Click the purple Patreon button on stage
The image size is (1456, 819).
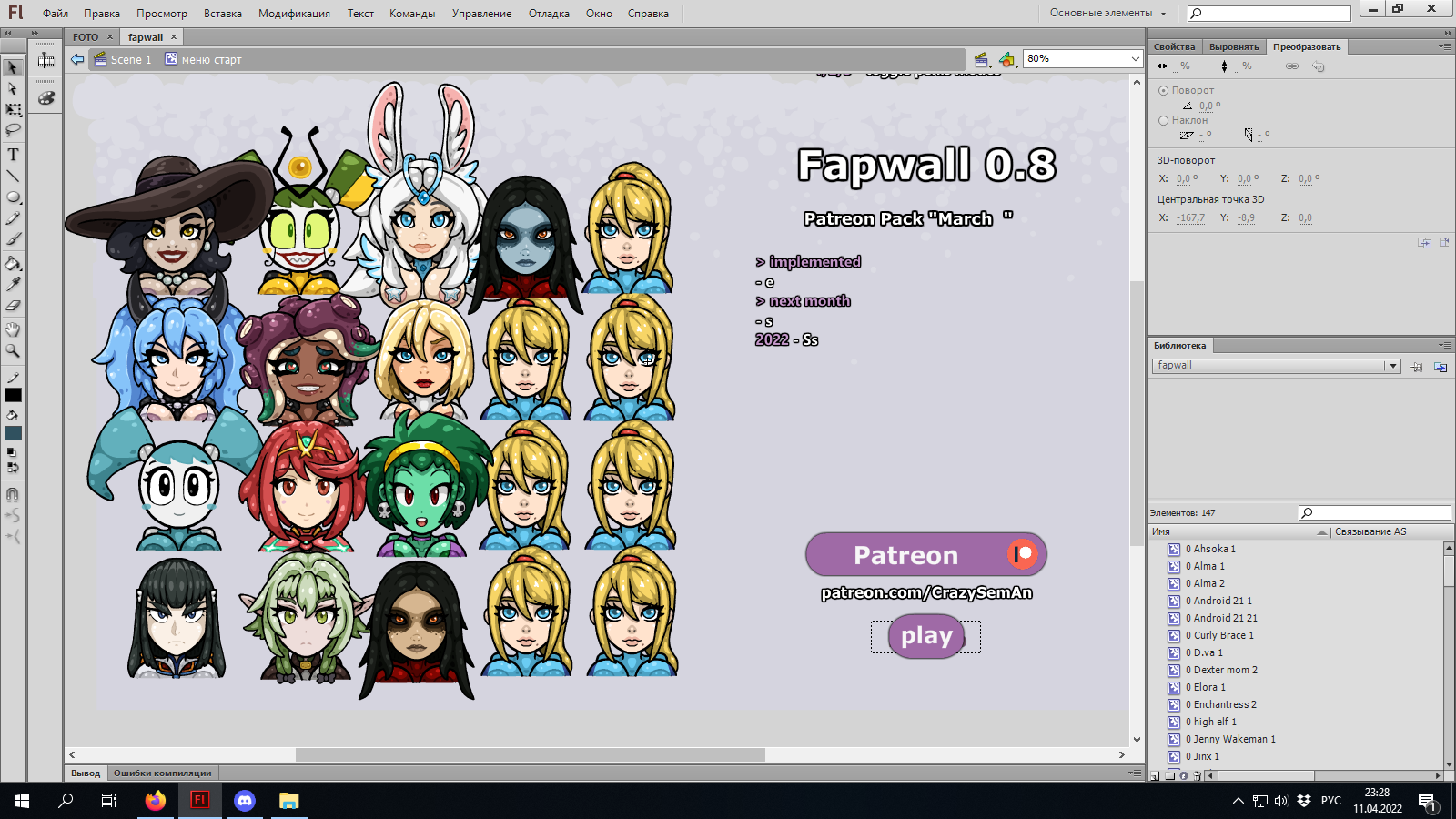point(926,554)
